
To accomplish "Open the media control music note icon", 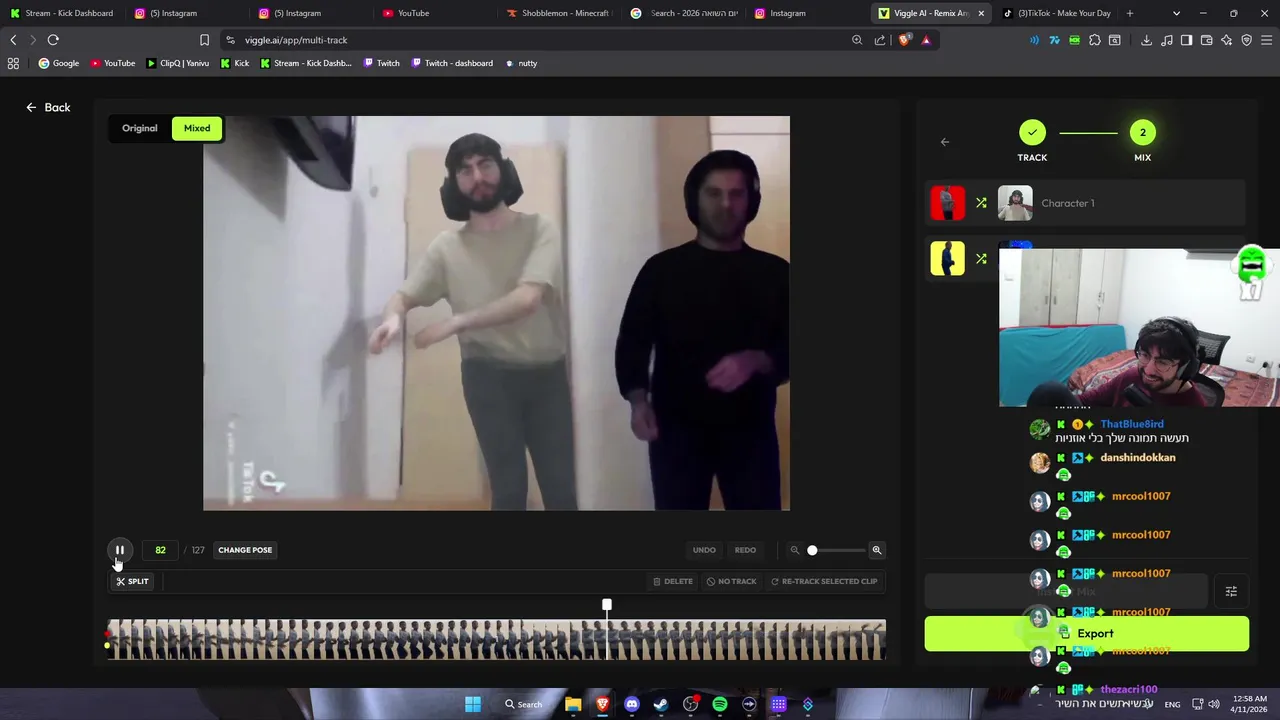I will point(1167,40).
